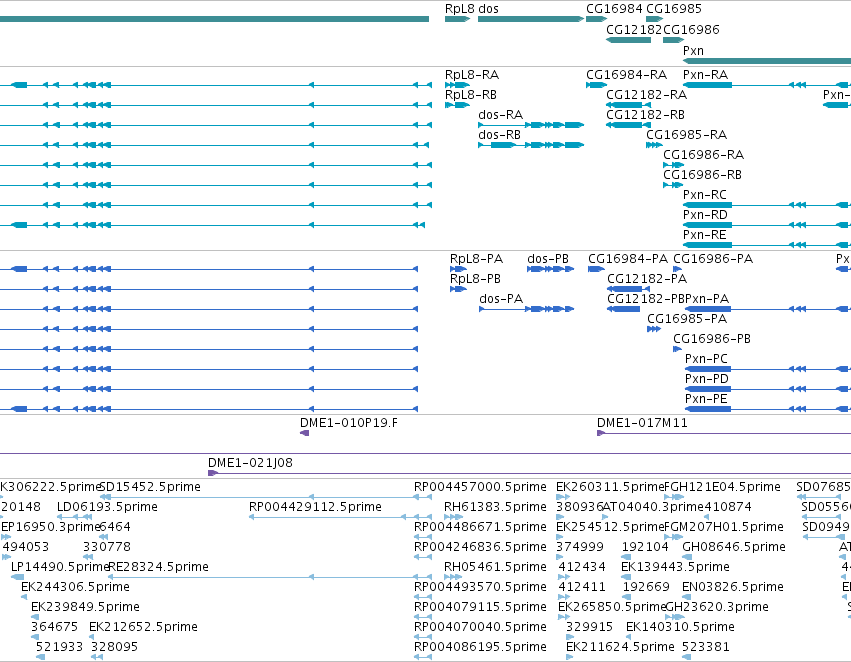This screenshot has height=662, width=851.
Task: Click the dos-RA transcript label
Action: (x=500, y=115)
